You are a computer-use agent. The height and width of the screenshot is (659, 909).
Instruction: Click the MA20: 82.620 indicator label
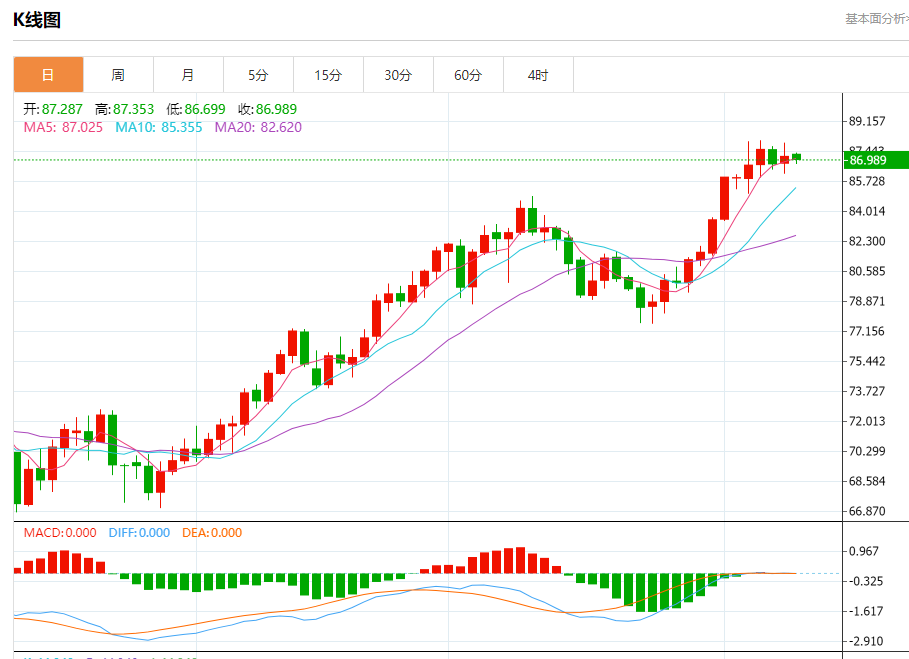(x=258, y=127)
